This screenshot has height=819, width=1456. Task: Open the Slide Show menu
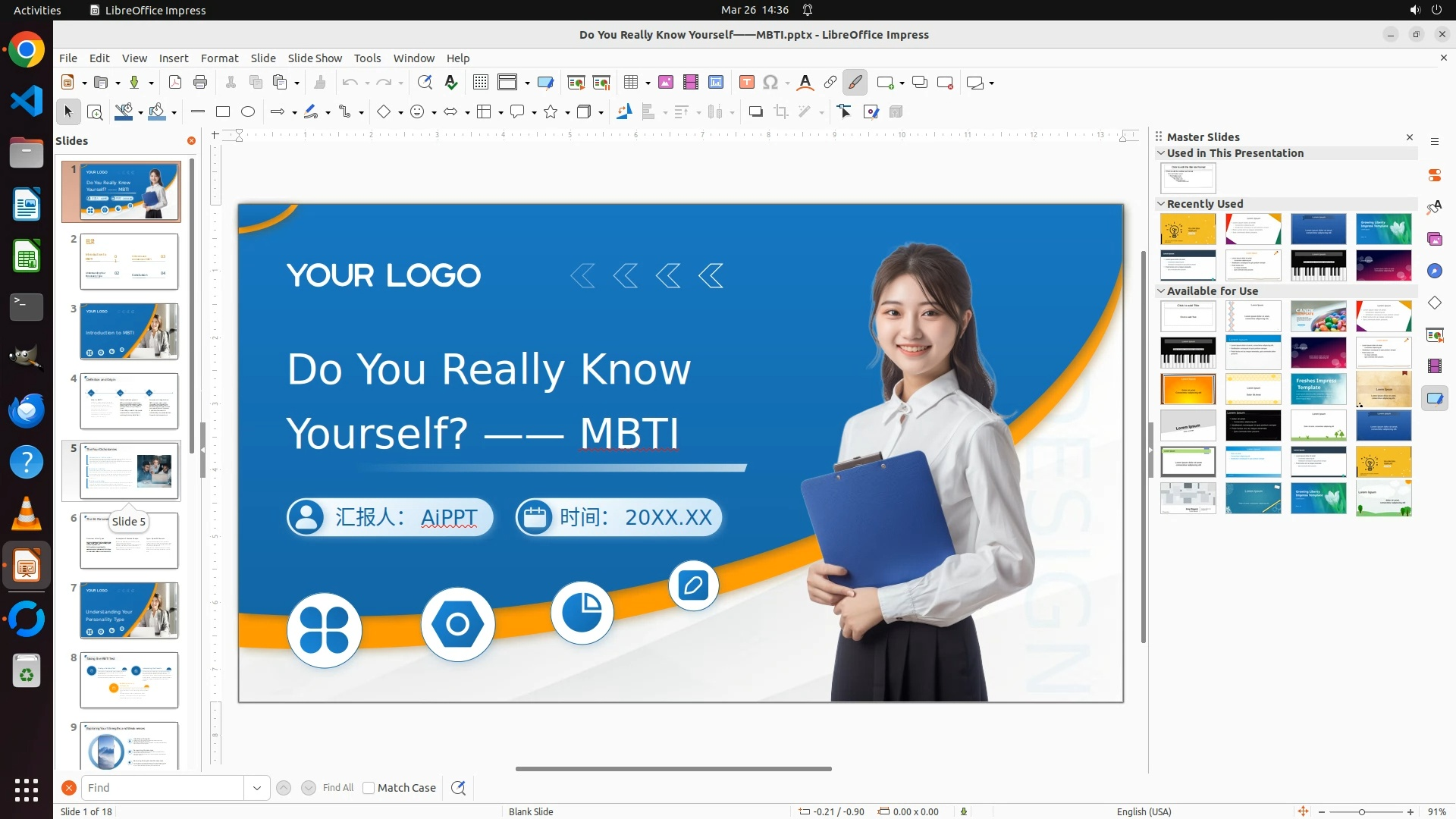[315, 58]
